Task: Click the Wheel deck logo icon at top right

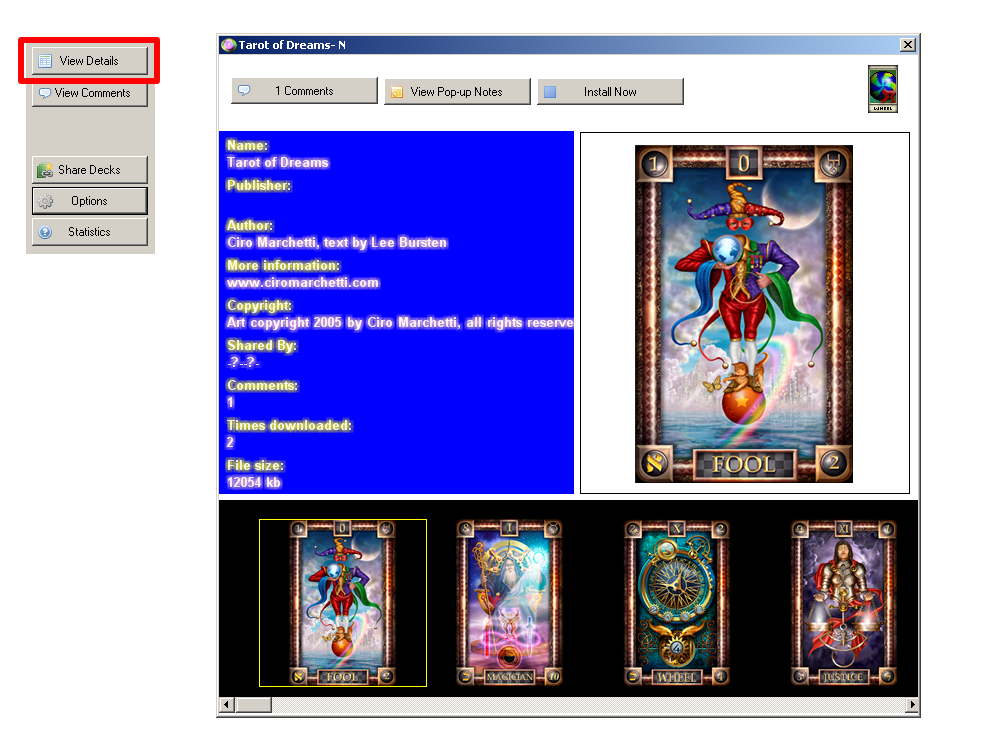Action: coord(883,89)
